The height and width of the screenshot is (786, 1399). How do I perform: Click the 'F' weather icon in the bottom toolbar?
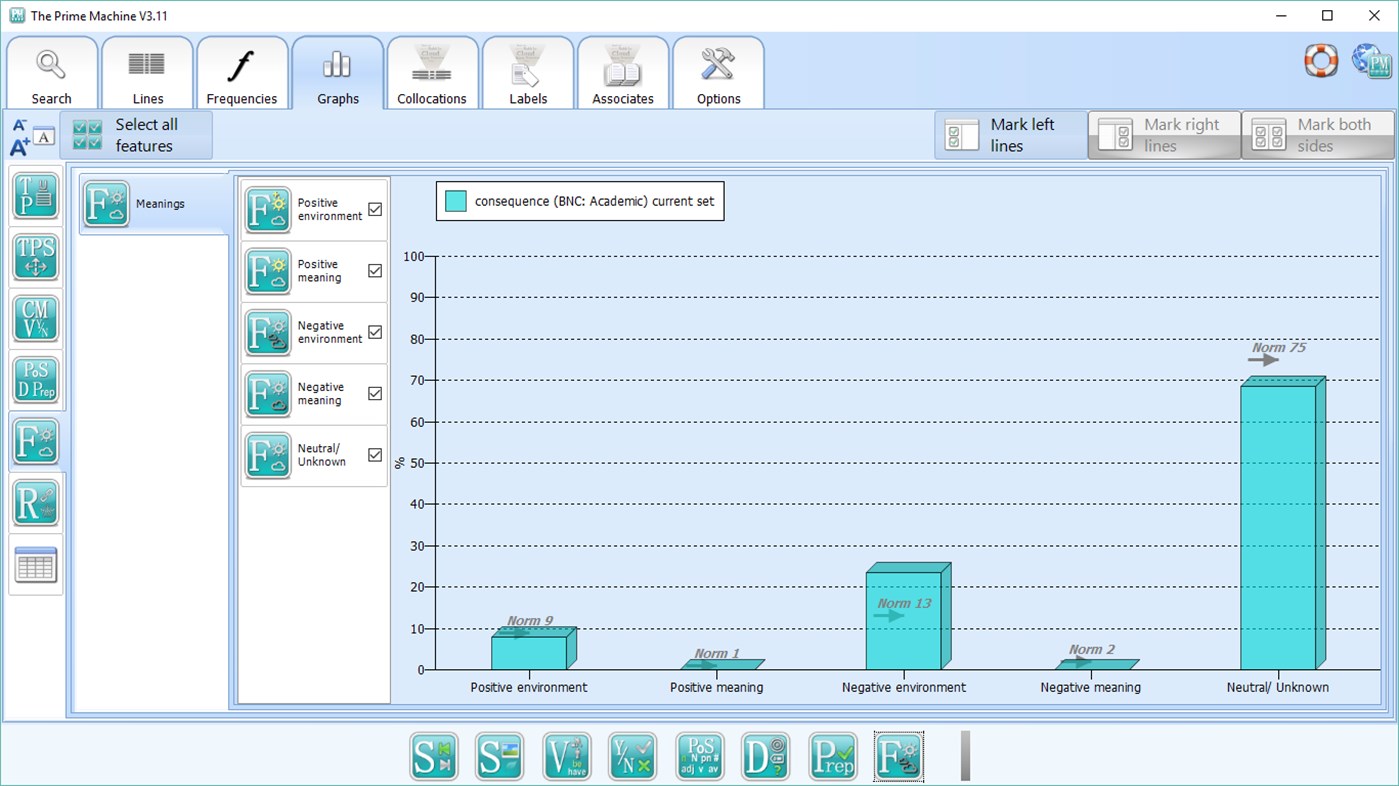pyautogui.click(x=899, y=756)
